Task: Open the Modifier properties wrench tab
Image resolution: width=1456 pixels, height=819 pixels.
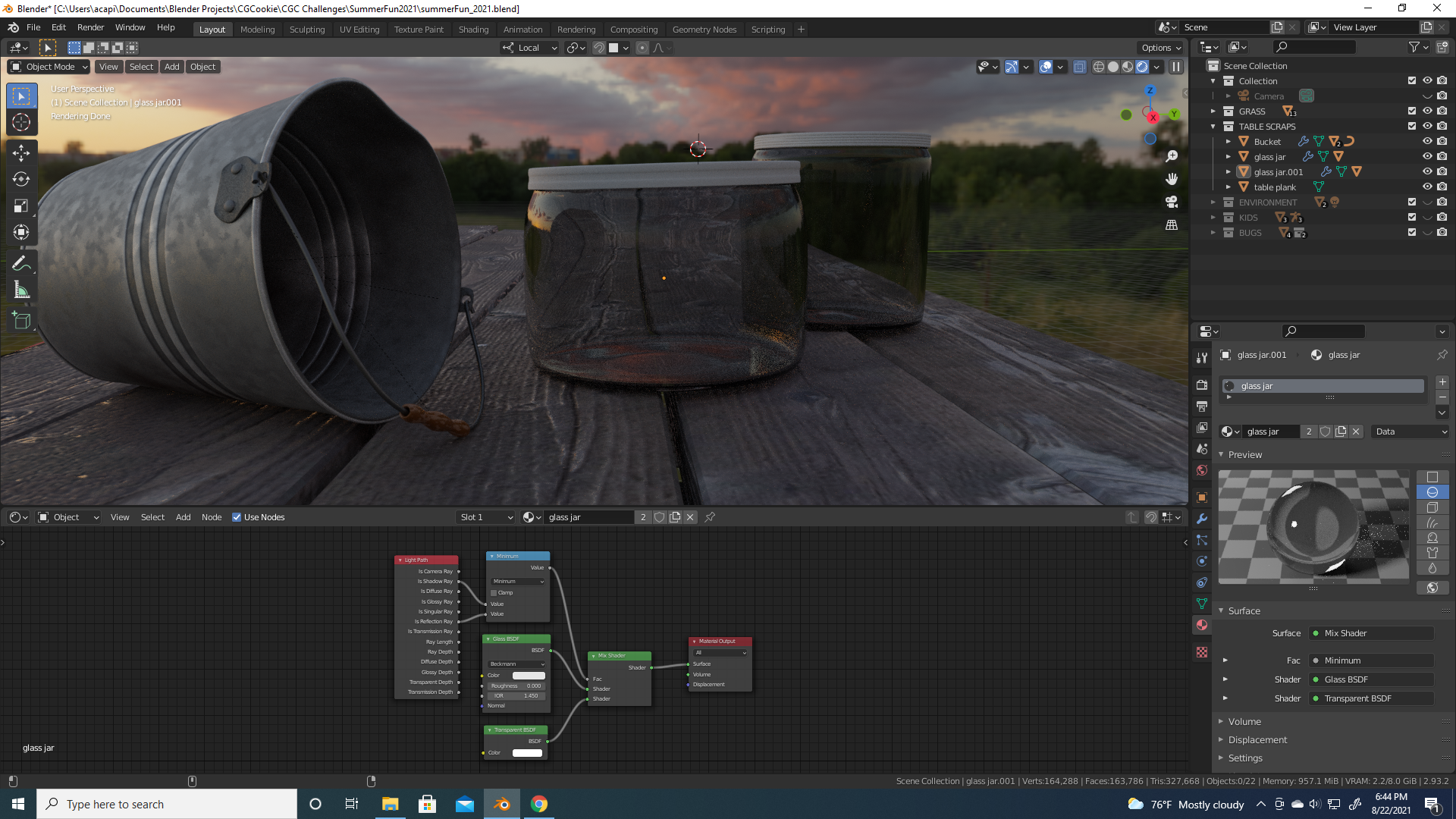Action: tap(1202, 519)
